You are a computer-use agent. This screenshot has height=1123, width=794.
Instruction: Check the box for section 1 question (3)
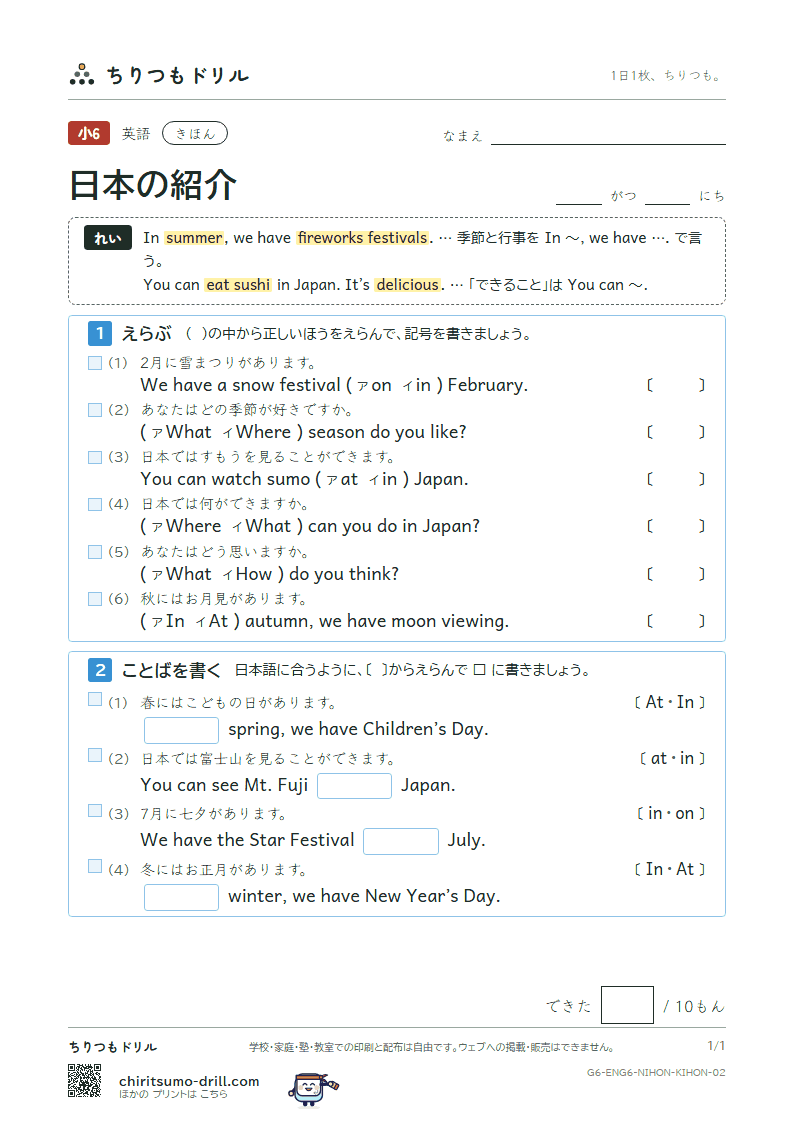(95, 457)
